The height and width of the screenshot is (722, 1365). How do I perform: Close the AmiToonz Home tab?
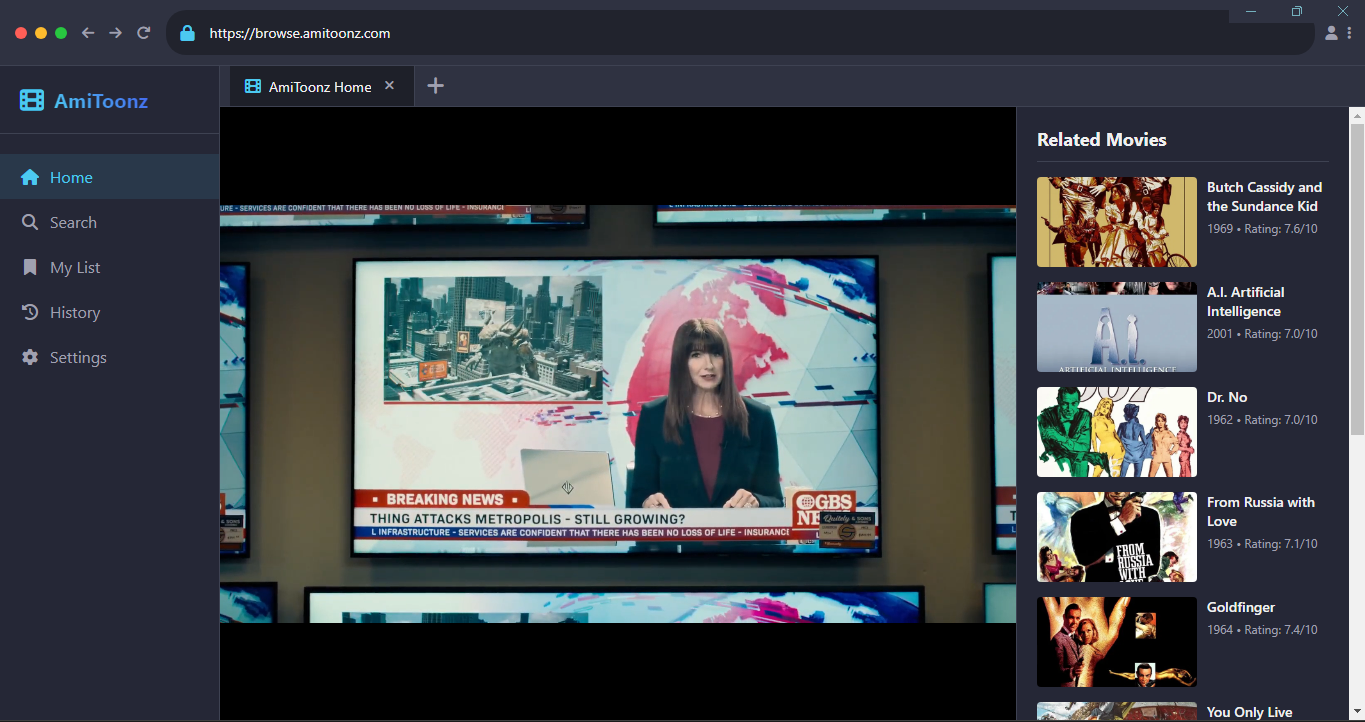tap(390, 86)
